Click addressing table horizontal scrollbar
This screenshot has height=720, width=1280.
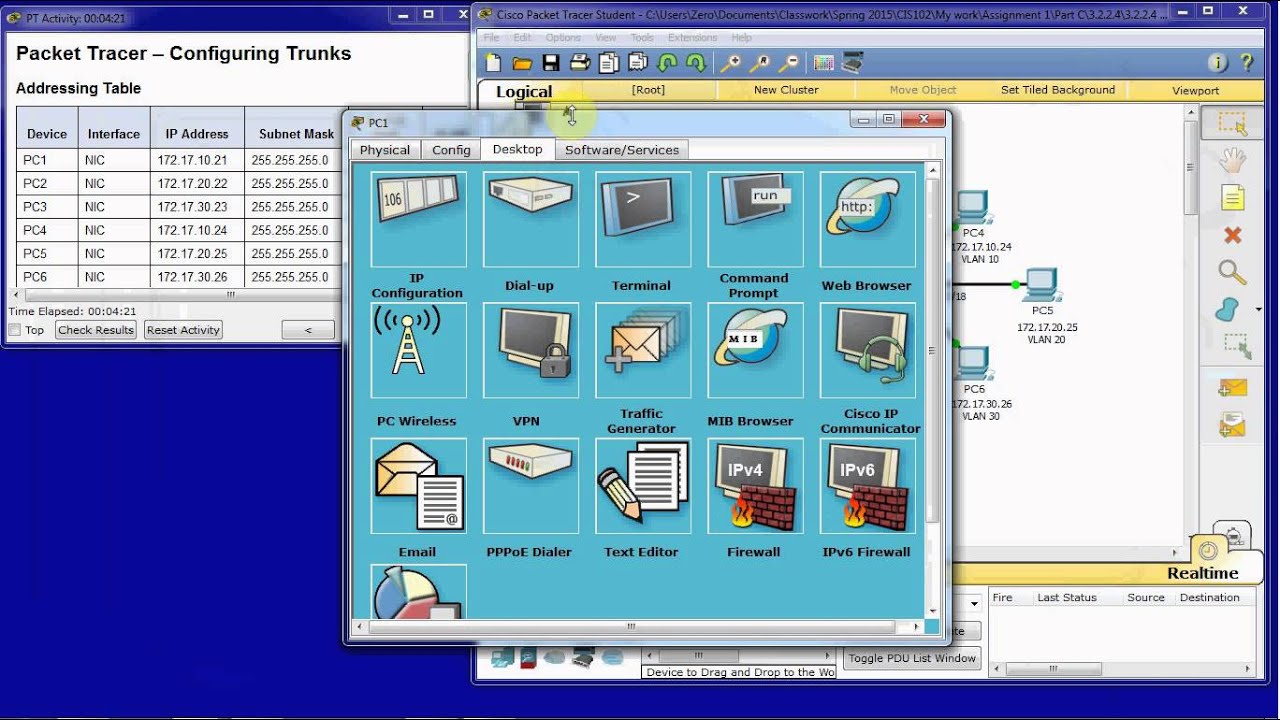pyautogui.click(x=230, y=295)
